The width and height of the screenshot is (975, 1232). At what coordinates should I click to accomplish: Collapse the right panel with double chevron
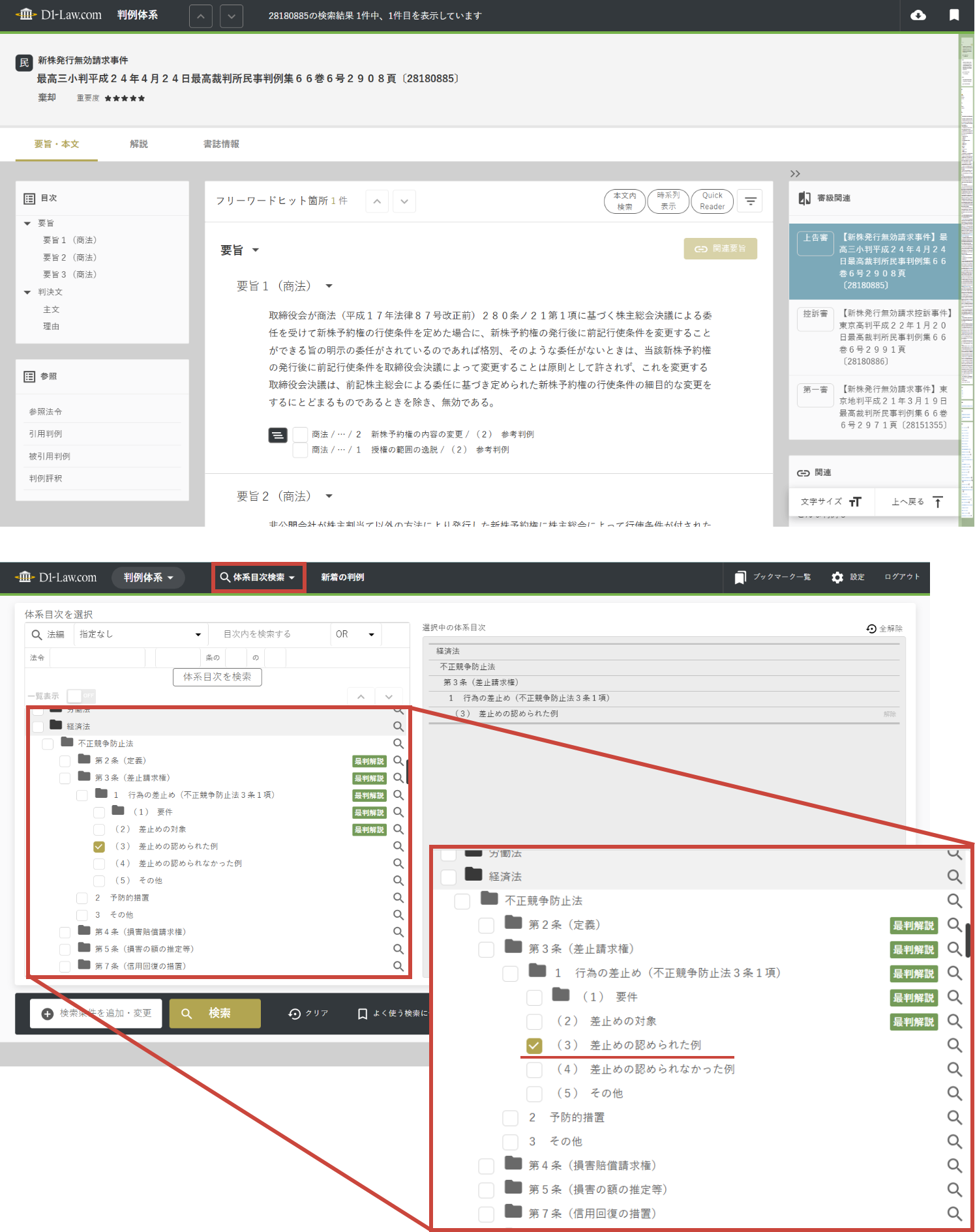tap(795, 173)
